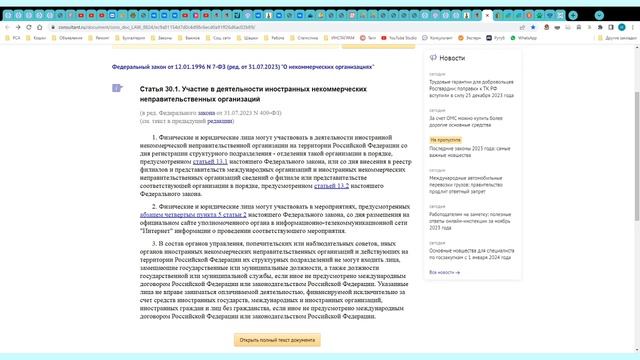Open news 'Последние законы 2023 года'
This screenshot has height=360, width=640.
pyautogui.click(x=469, y=152)
